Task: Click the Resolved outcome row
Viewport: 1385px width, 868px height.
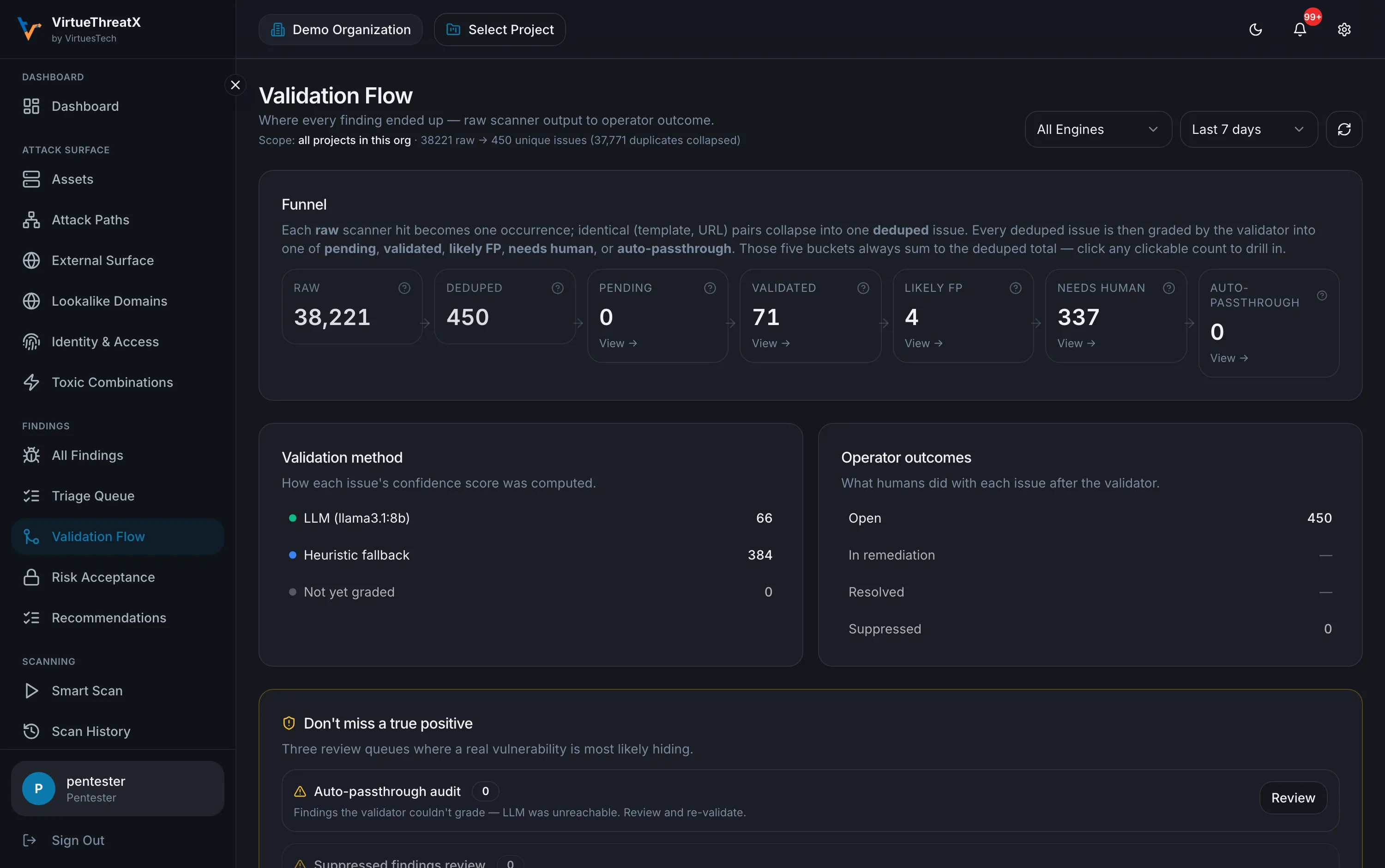Action: 1090,592
